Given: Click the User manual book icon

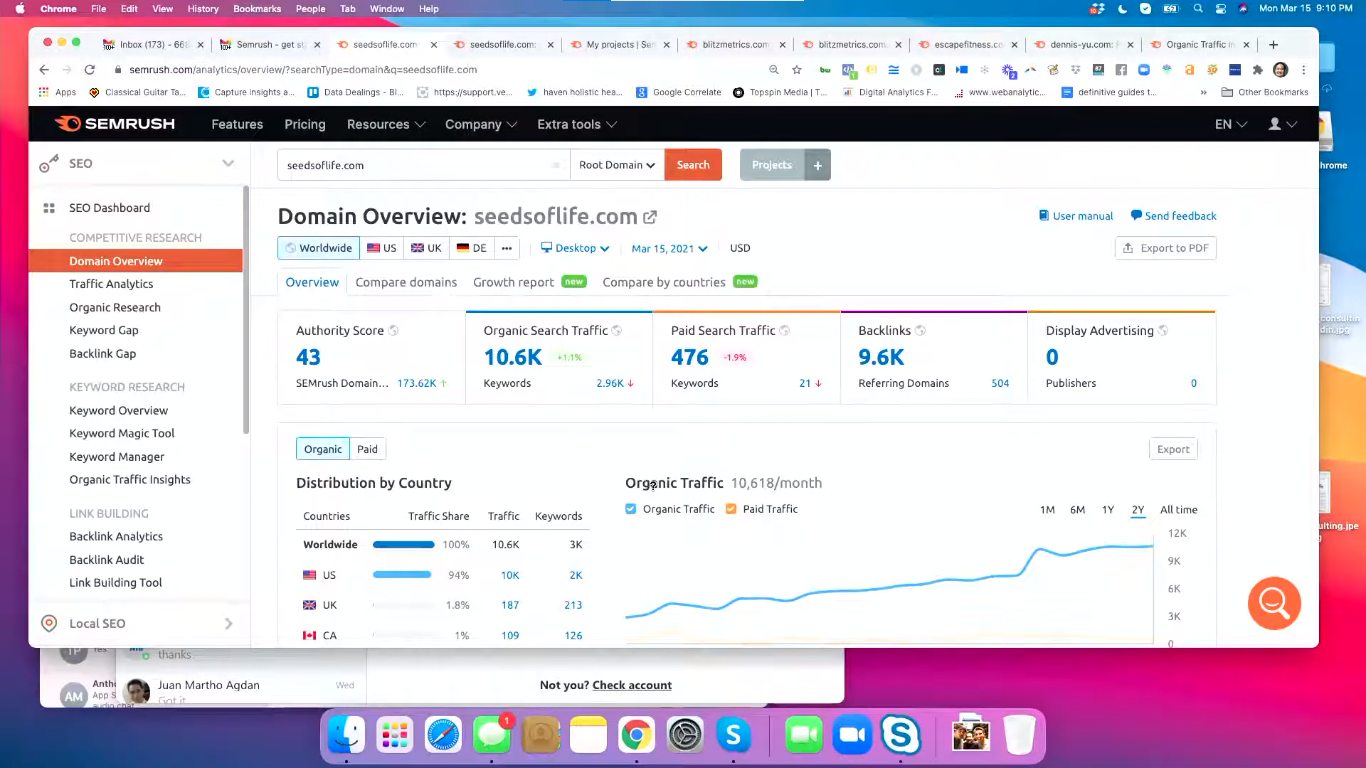Looking at the screenshot, I should (1045, 215).
